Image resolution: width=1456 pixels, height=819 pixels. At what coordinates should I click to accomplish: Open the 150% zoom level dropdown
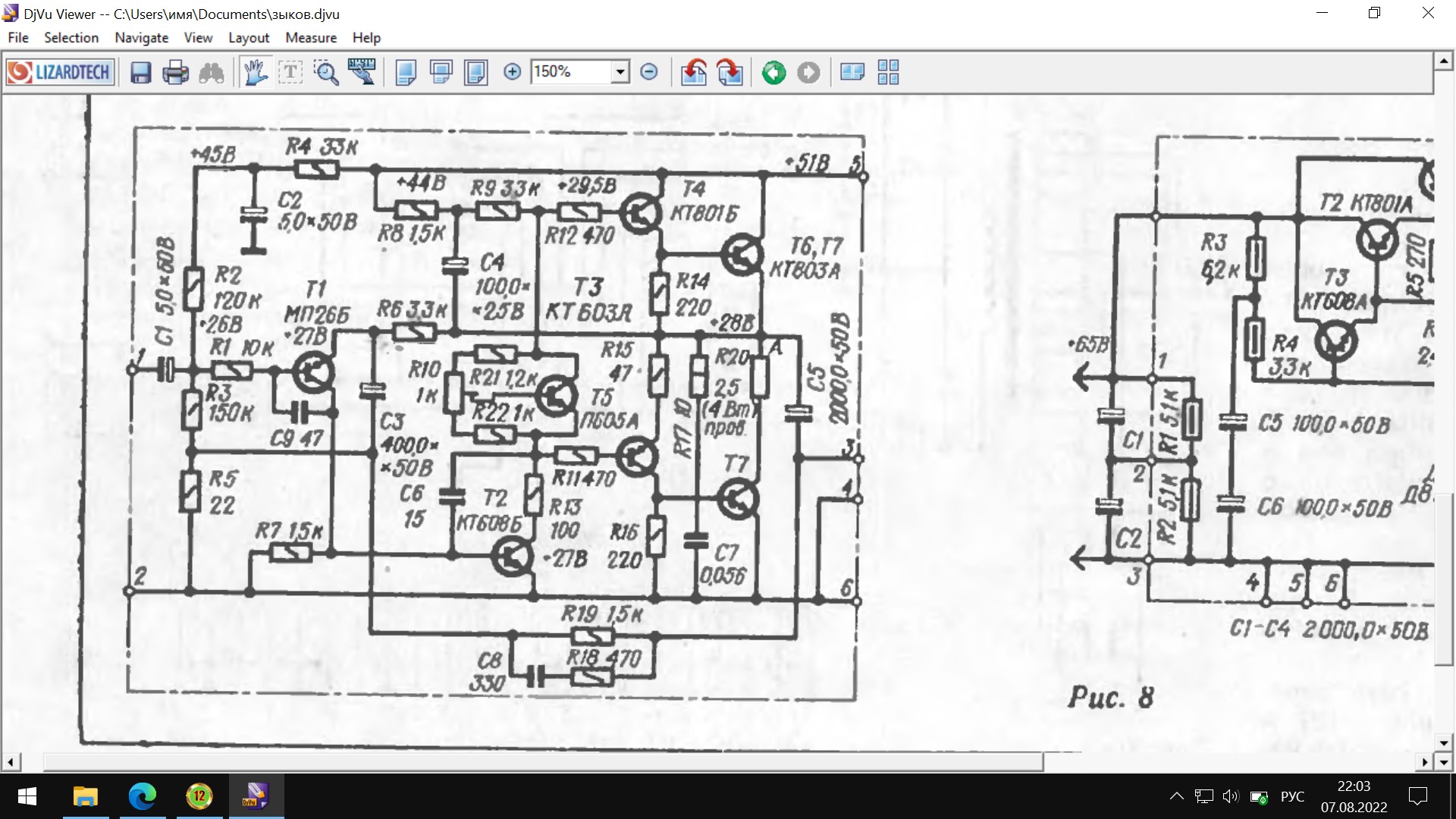click(620, 72)
